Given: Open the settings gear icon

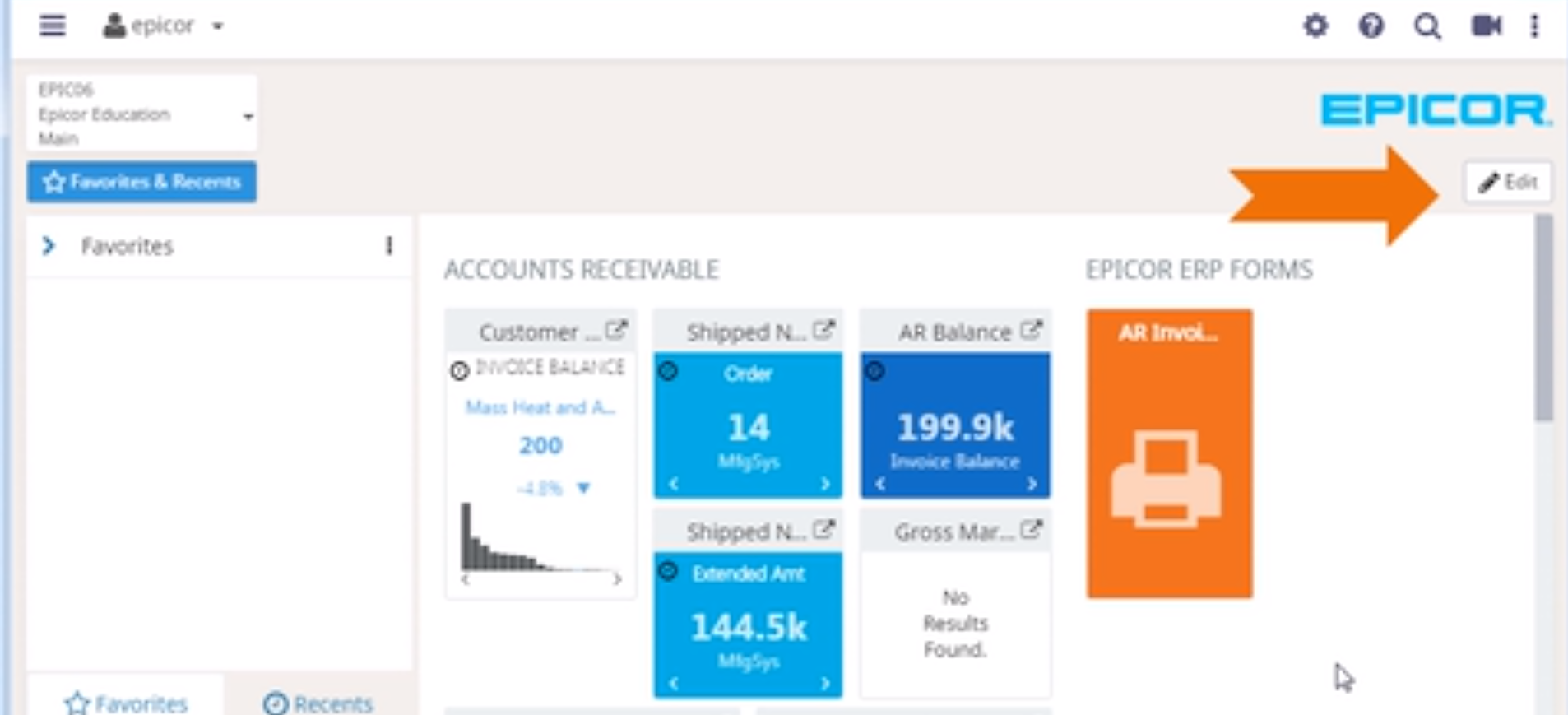Looking at the screenshot, I should click(x=1315, y=26).
